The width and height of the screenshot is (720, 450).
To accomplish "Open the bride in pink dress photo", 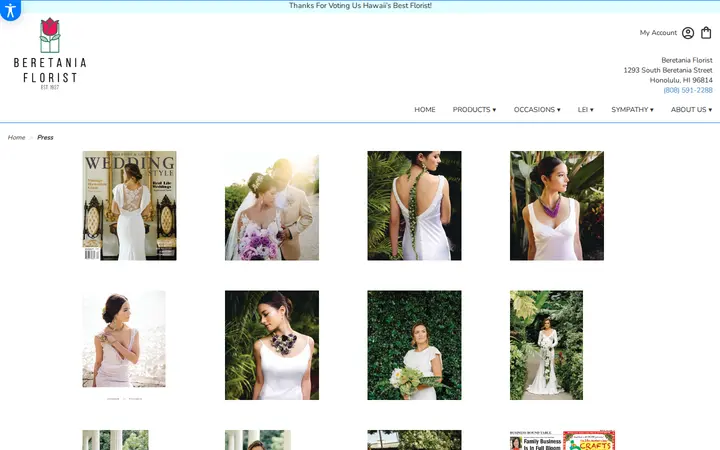I will pos(124,345).
